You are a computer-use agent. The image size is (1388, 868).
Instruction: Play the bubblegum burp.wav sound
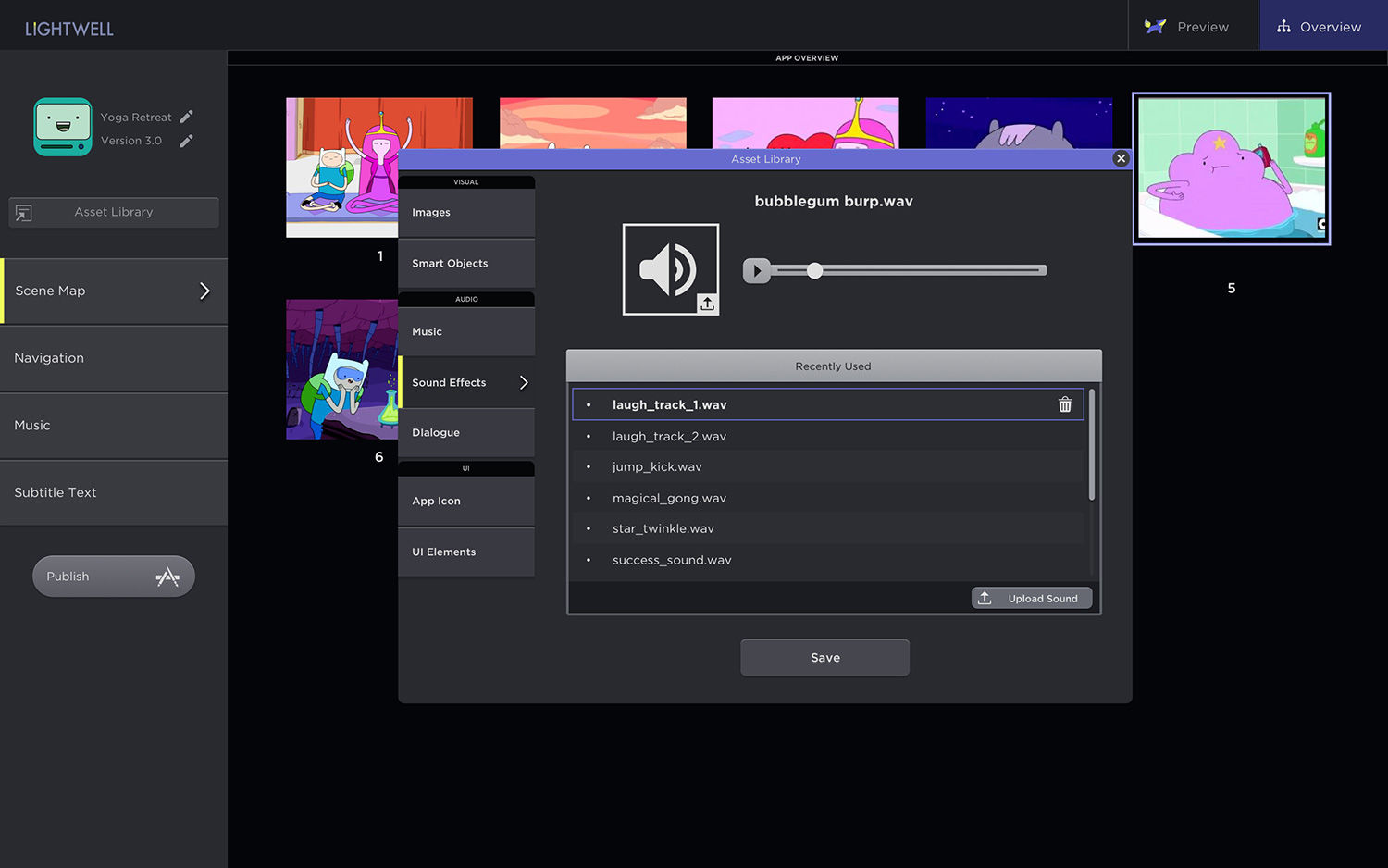pos(757,271)
